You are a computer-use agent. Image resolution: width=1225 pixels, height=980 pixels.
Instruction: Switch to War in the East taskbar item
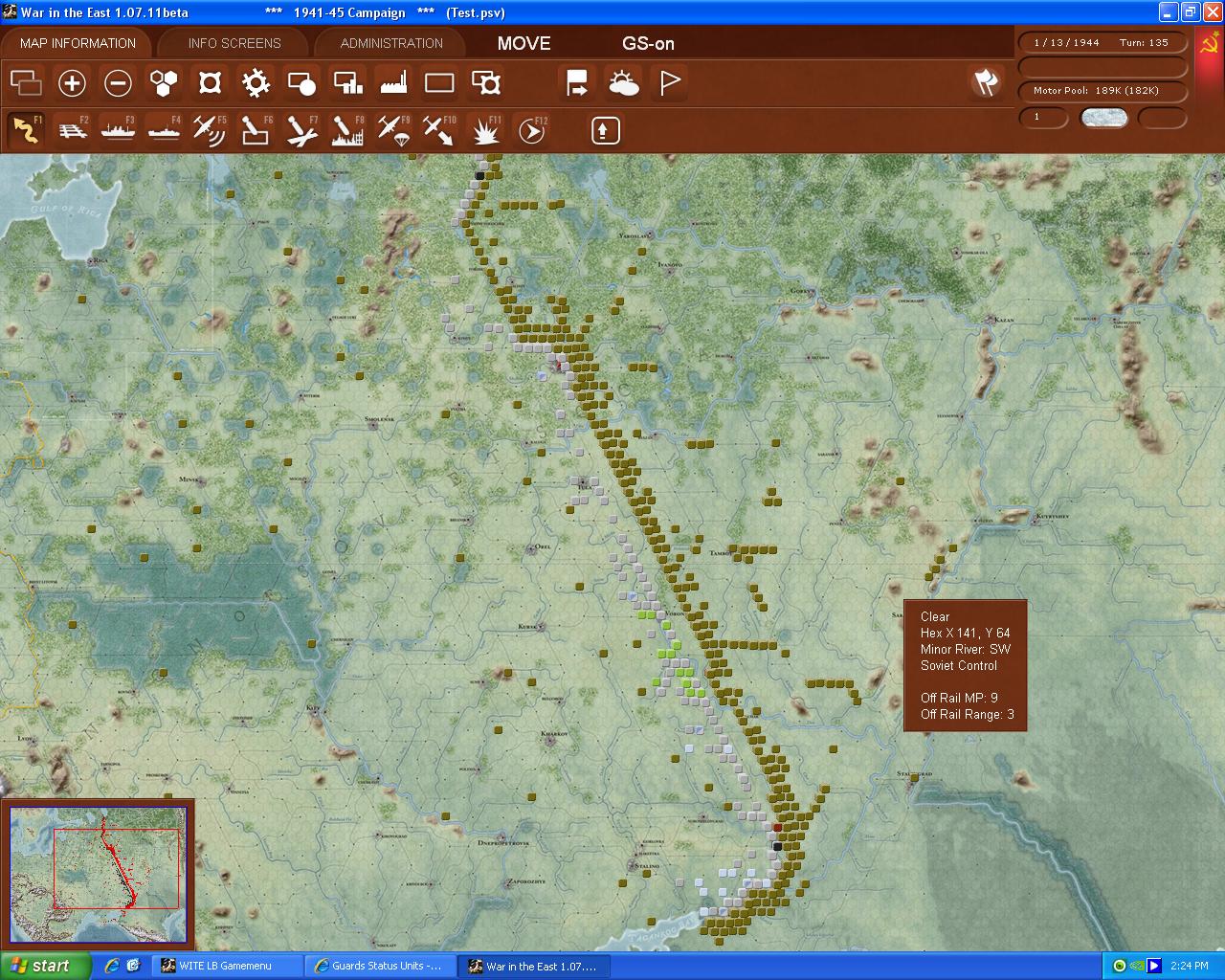(x=532, y=966)
